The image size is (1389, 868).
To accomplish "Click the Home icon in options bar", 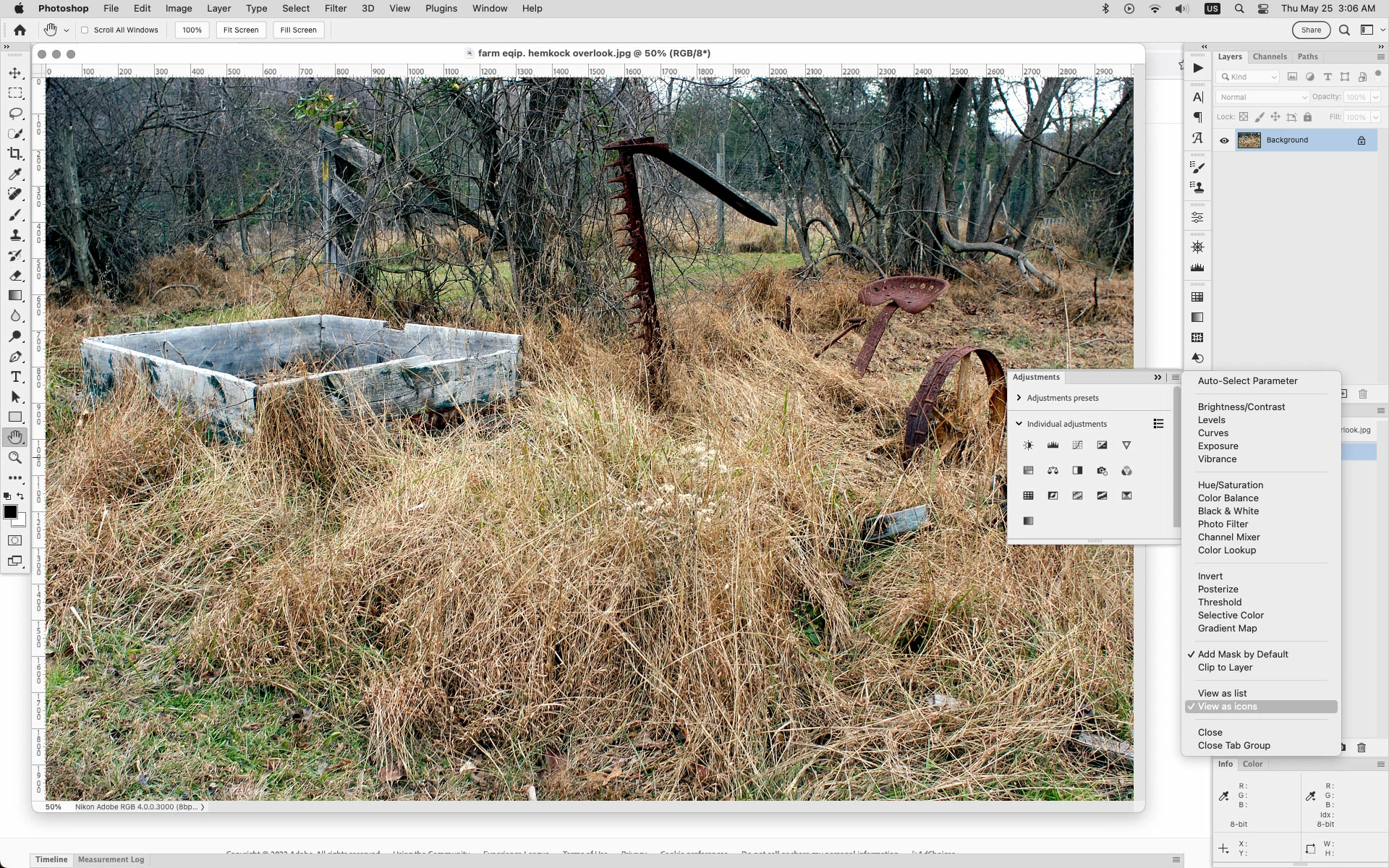I will coord(20,30).
